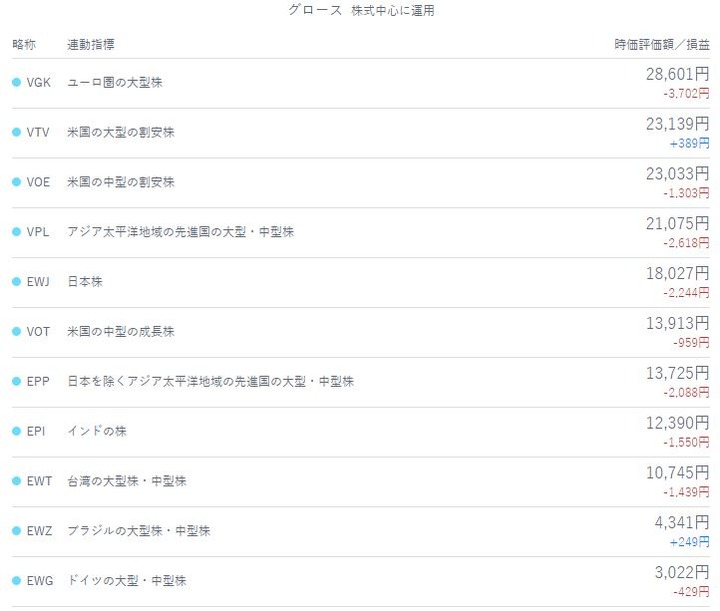Click the 略称 column header

24,45
